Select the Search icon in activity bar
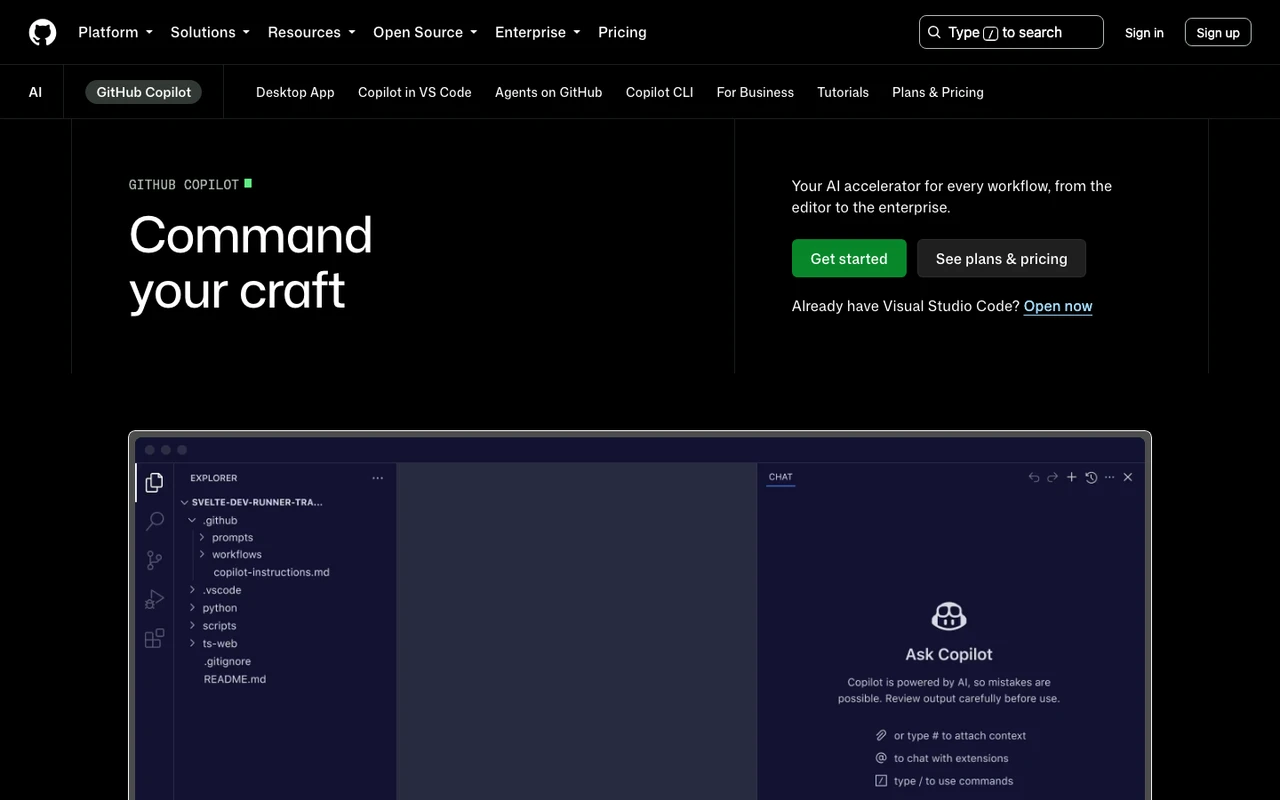The image size is (1280, 800). coord(154,521)
